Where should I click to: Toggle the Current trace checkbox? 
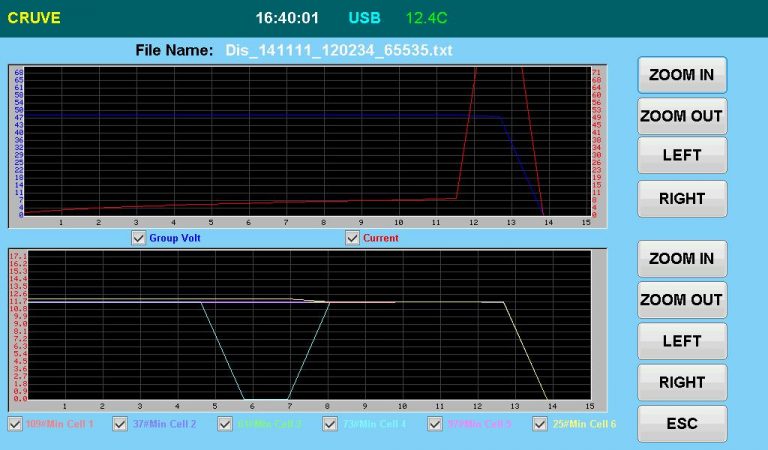352,238
